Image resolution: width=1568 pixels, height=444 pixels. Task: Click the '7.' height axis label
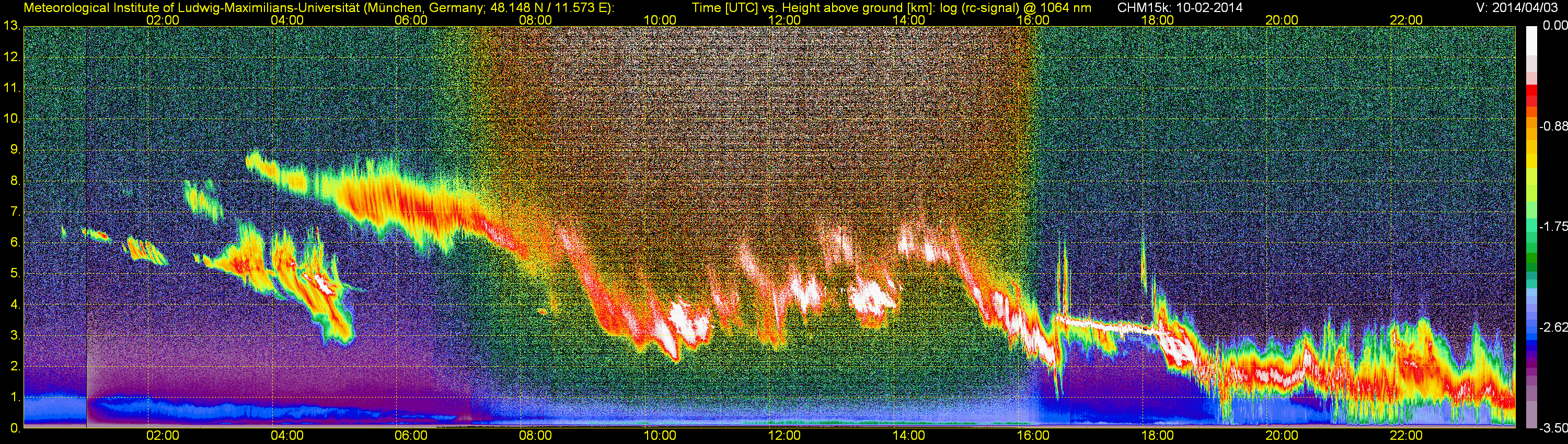click(x=15, y=212)
